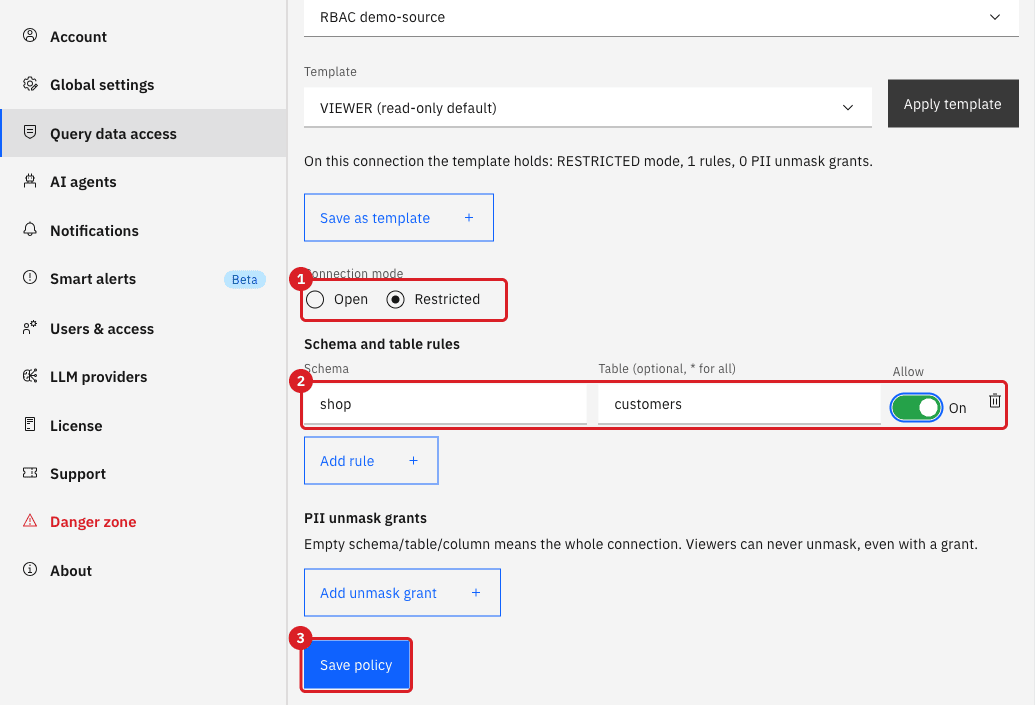Screen dimensions: 1035x705
Task: Click the Table field containing customers
Action: point(739,404)
